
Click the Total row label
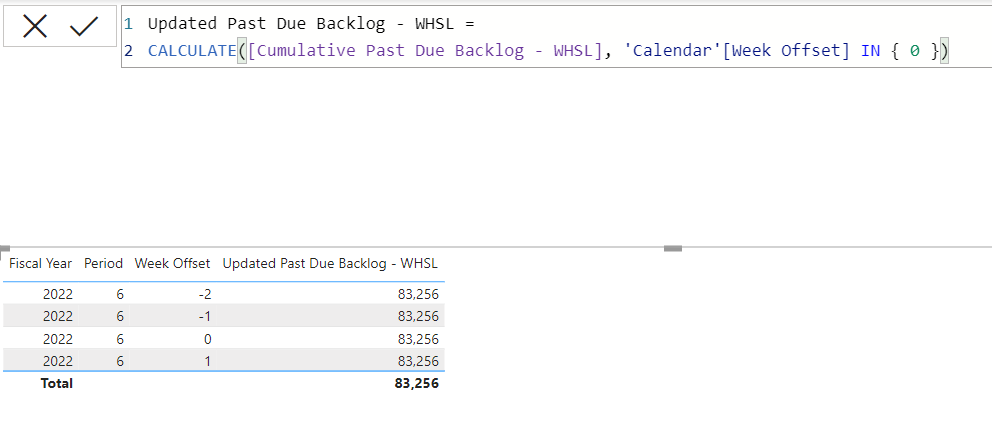tap(57, 383)
